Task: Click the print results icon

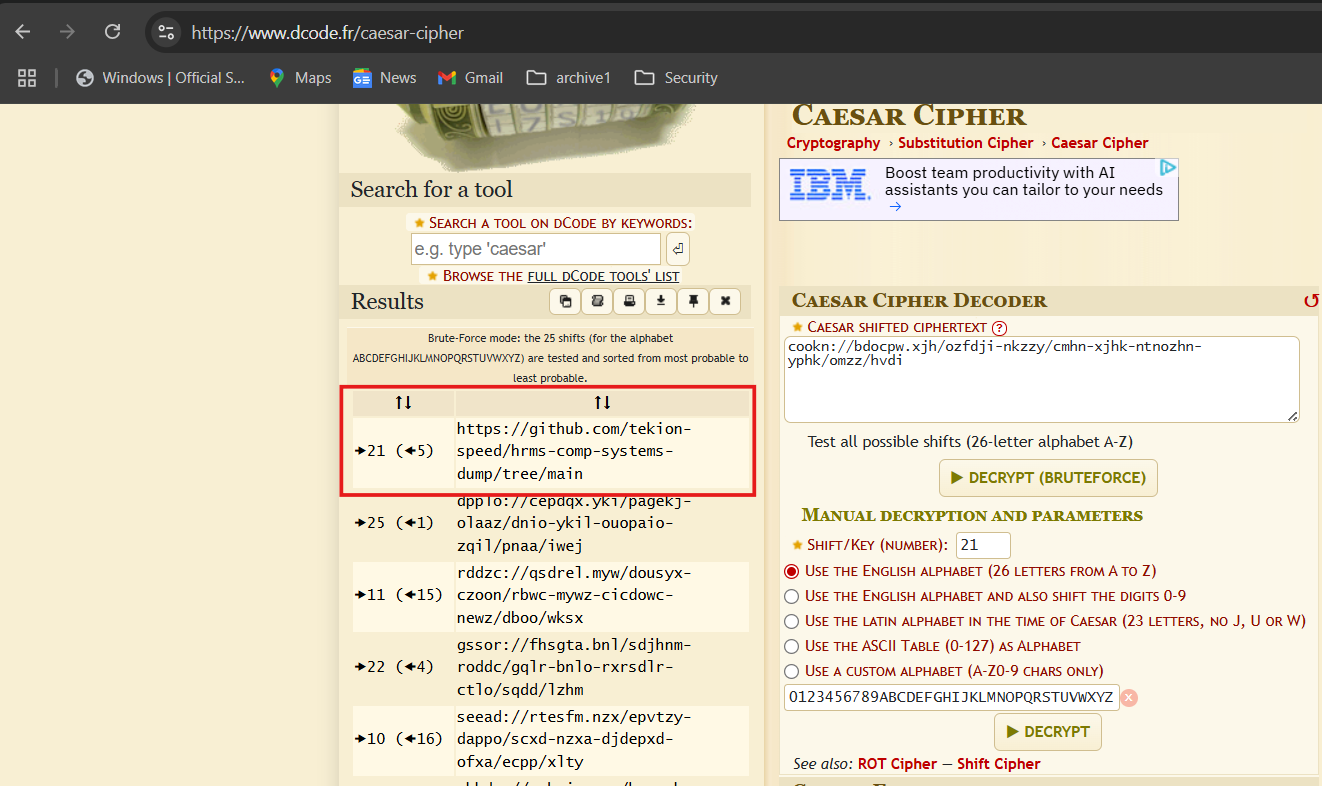Action: tap(629, 301)
